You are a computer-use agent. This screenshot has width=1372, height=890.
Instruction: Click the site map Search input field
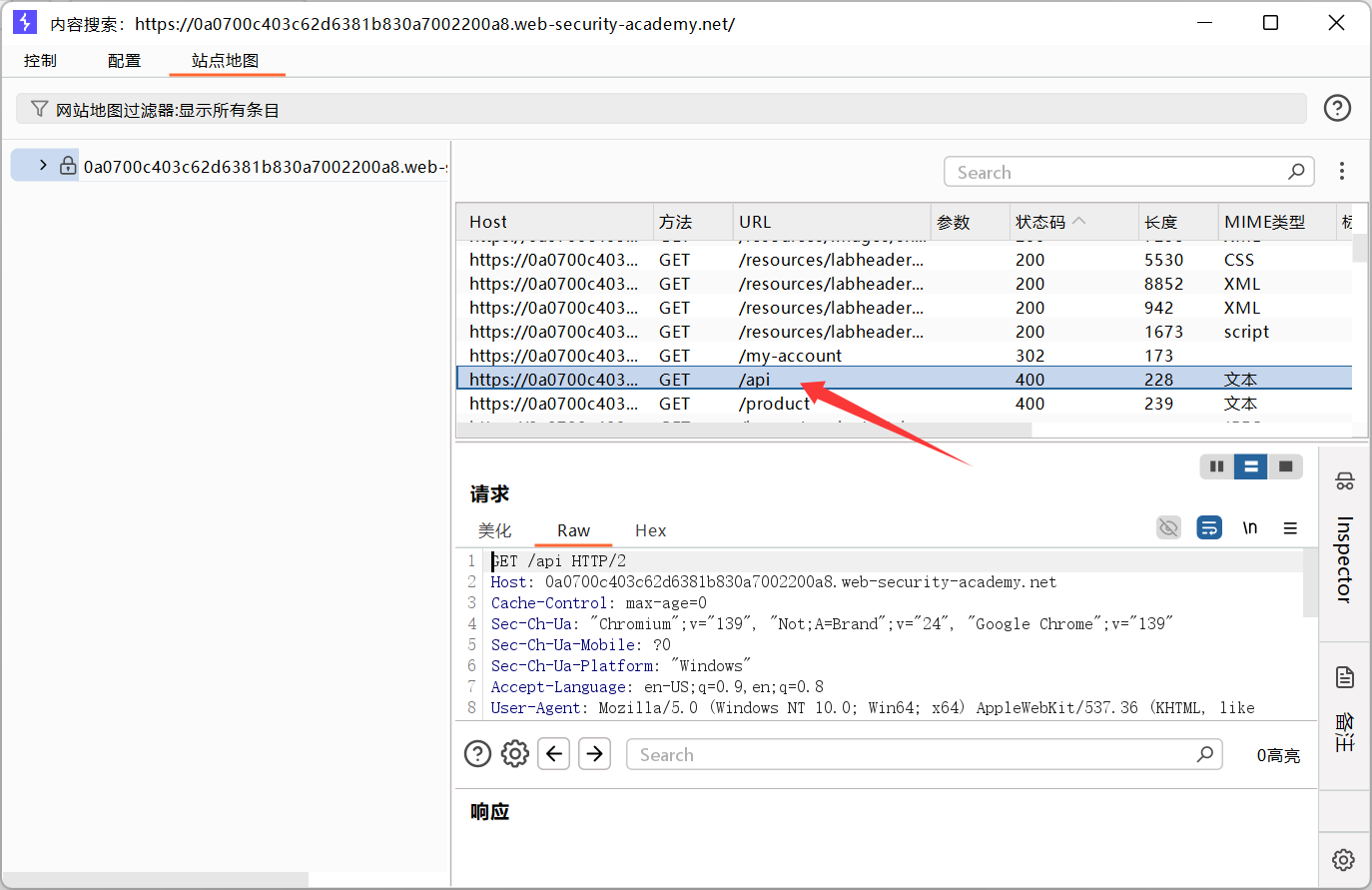tap(1118, 172)
